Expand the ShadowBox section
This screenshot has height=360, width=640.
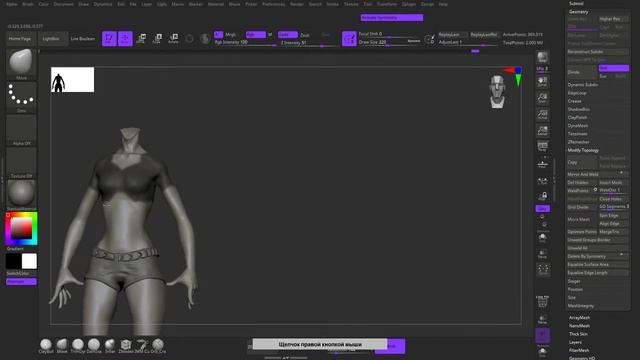pos(579,109)
